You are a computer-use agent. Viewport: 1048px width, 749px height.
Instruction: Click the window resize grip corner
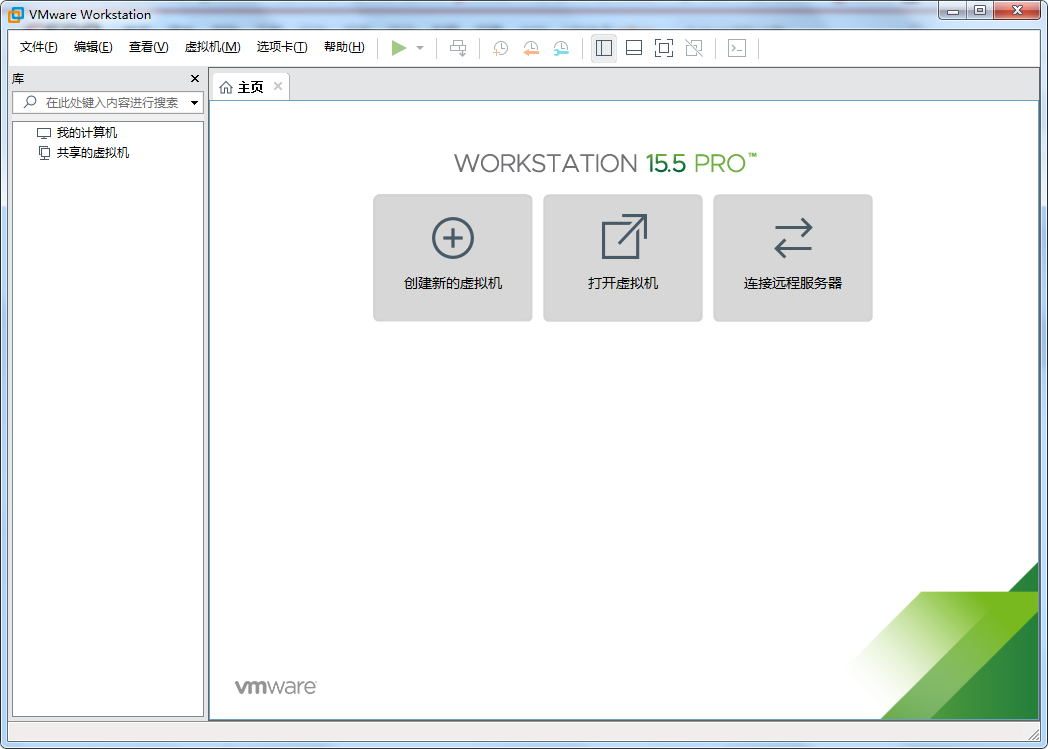[1033, 734]
